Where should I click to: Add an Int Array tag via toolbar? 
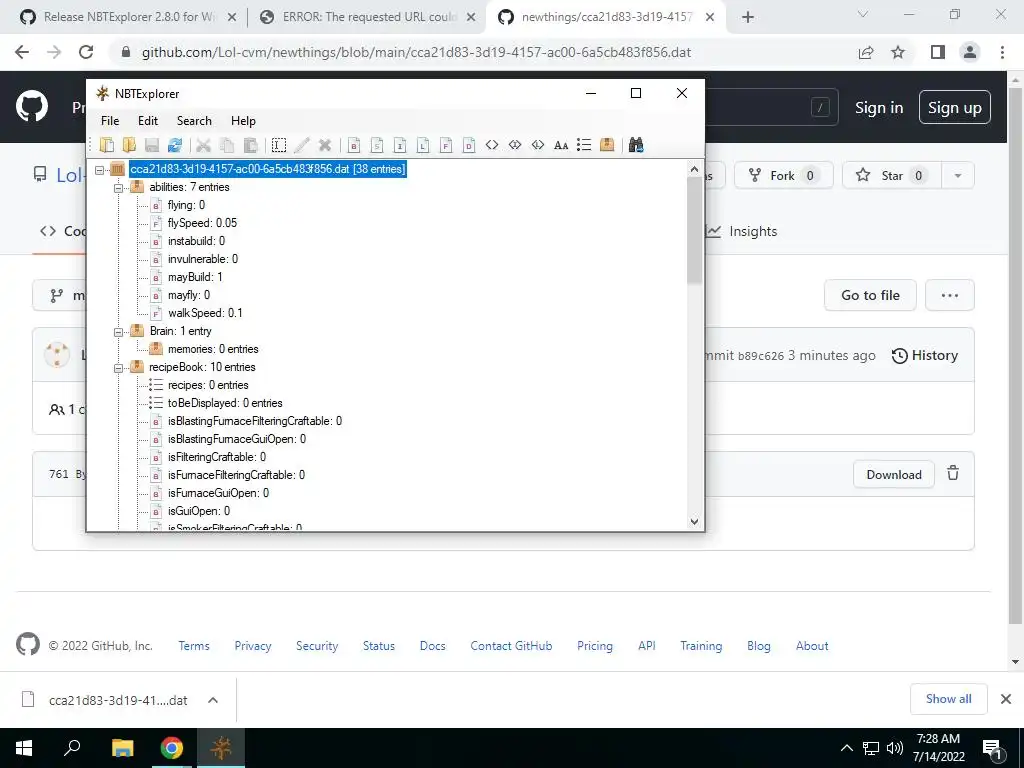[x=515, y=145]
